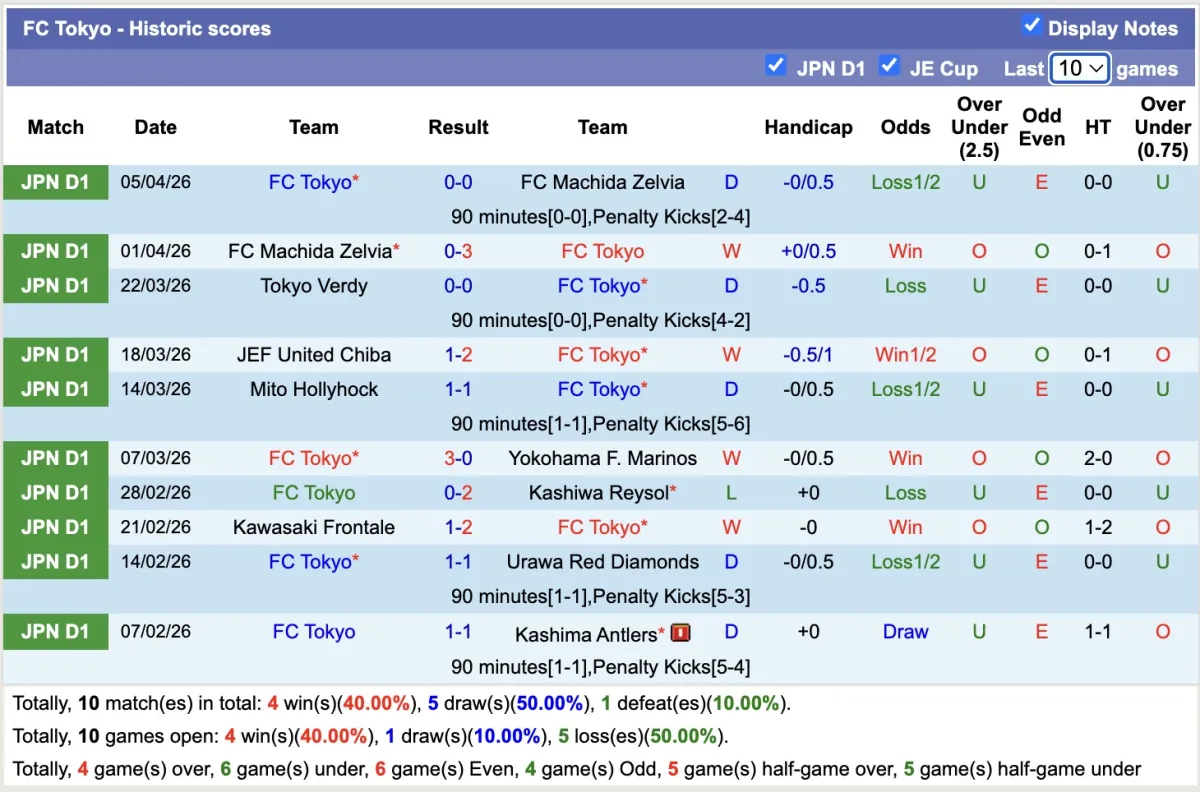This screenshot has height=792, width=1200.
Task: Click the red card icon beside Kashima Antlers
Action: point(681,633)
